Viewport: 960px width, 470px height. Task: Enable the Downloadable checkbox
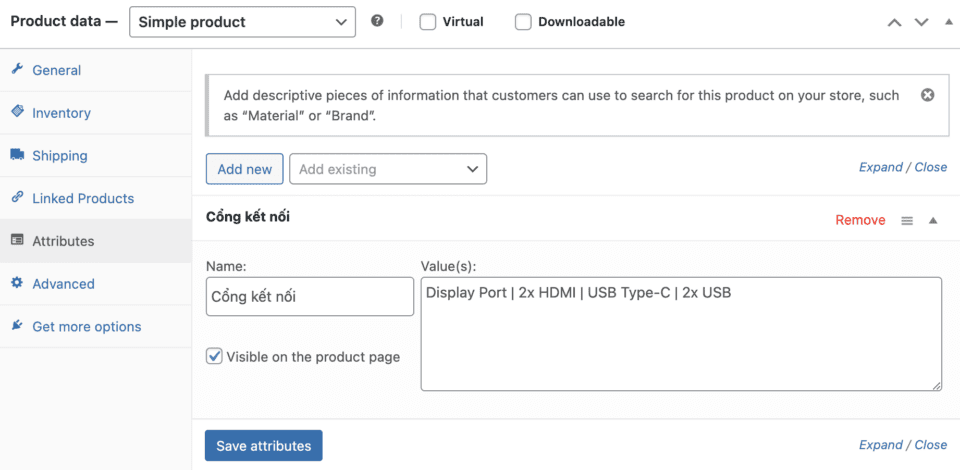pos(523,22)
